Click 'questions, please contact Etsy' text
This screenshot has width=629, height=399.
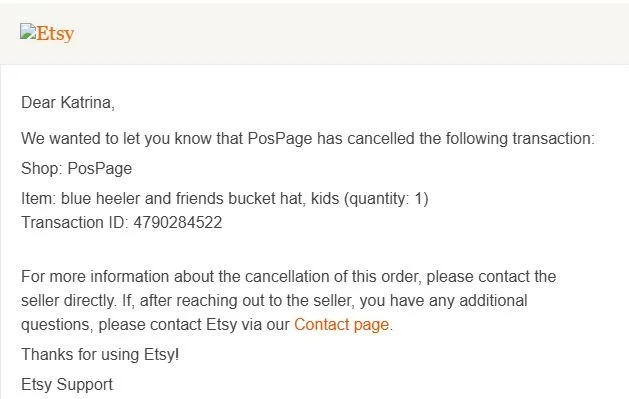(129, 325)
